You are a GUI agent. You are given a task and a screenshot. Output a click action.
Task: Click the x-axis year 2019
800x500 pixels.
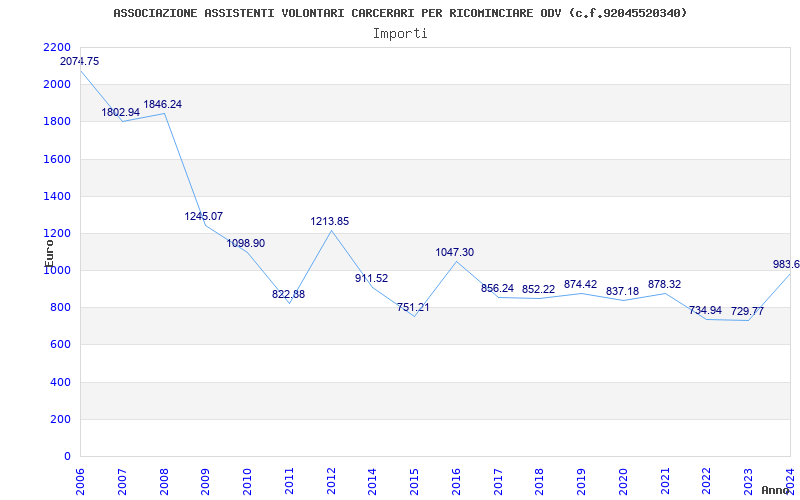point(582,481)
